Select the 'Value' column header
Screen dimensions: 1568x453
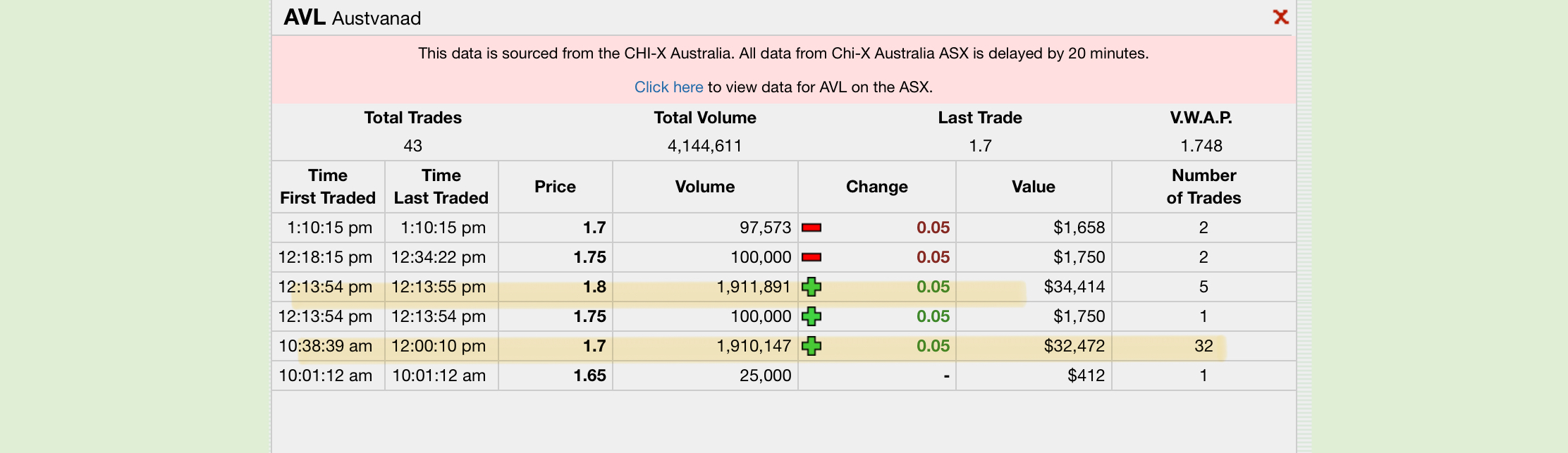tap(1034, 187)
